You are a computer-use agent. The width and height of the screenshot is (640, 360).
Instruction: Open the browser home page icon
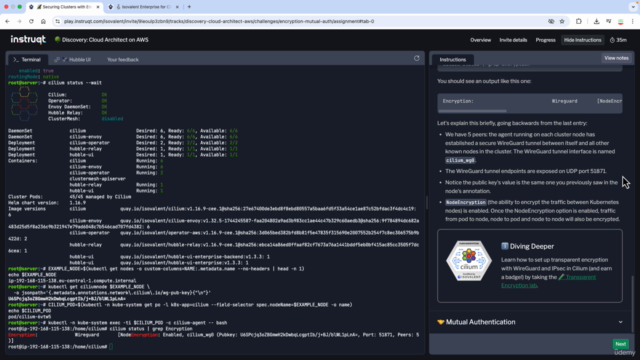tap(43, 21)
